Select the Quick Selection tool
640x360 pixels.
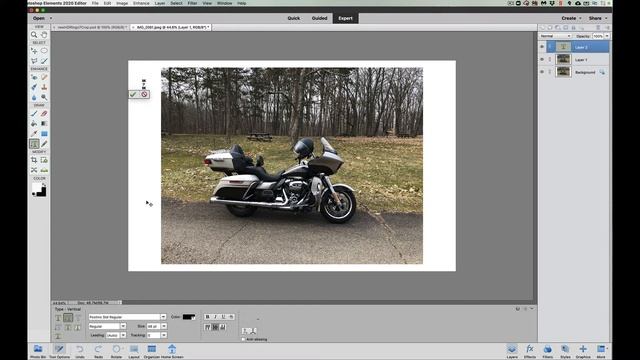(44, 61)
